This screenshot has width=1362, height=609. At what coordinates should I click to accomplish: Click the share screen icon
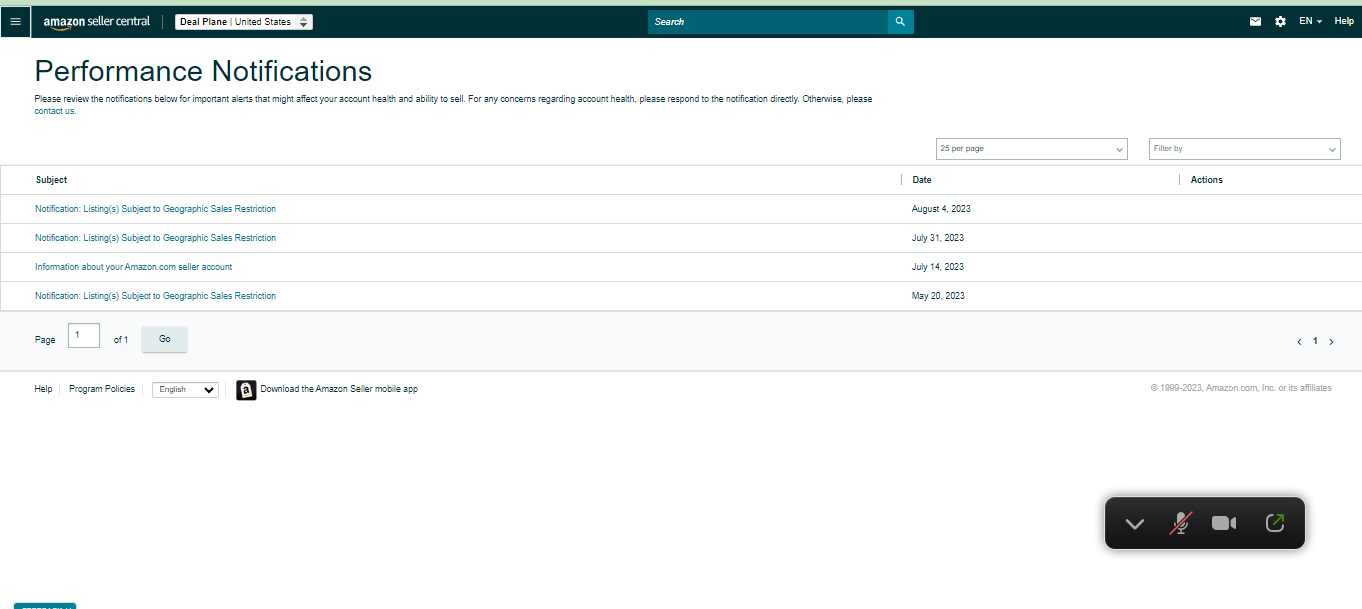click(x=1274, y=522)
